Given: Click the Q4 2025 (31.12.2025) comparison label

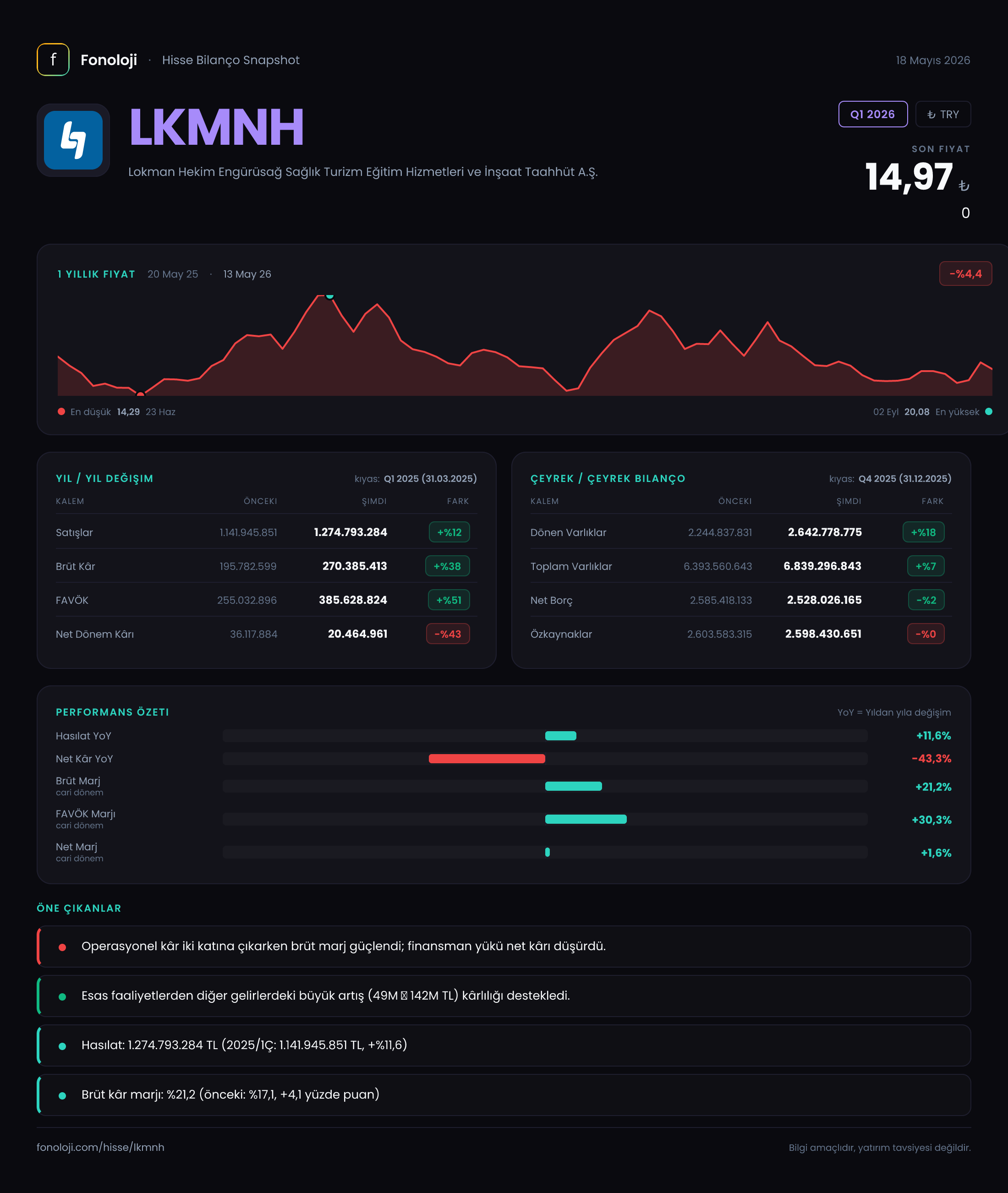Looking at the screenshot, I should pyautogui.click(x=905, y=478).
